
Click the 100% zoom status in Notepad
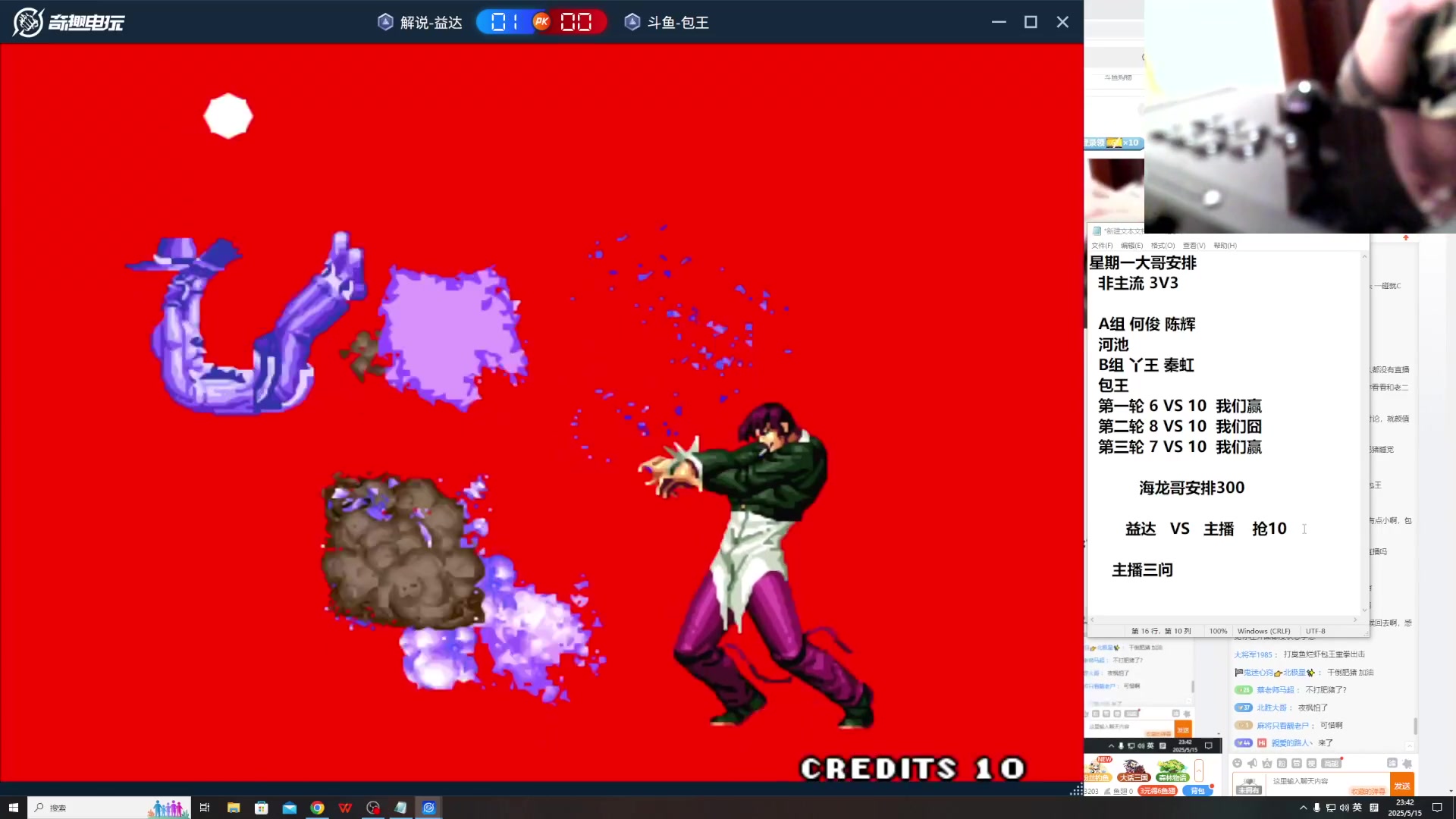[1218, 631]
